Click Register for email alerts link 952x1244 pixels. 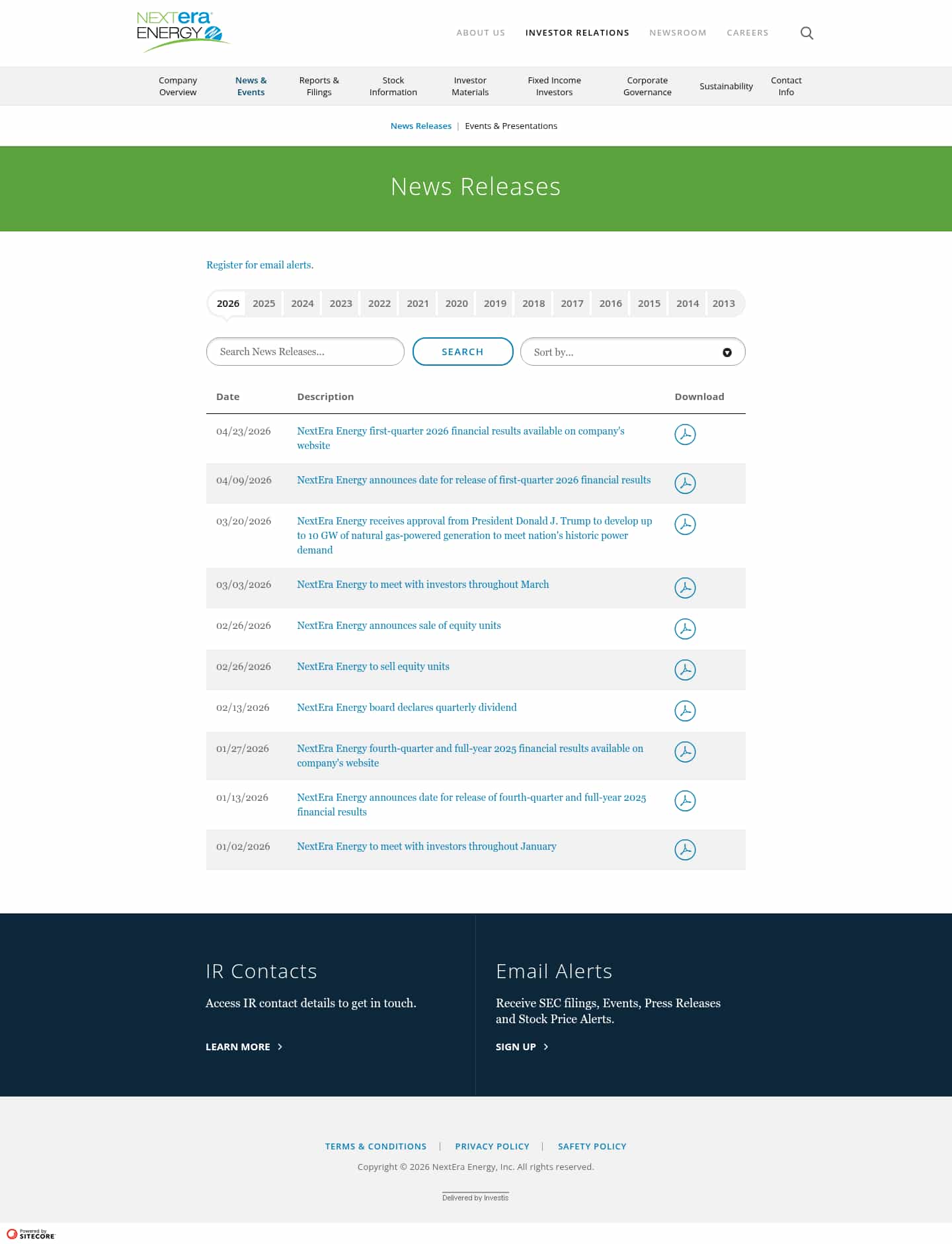[260, 265]
